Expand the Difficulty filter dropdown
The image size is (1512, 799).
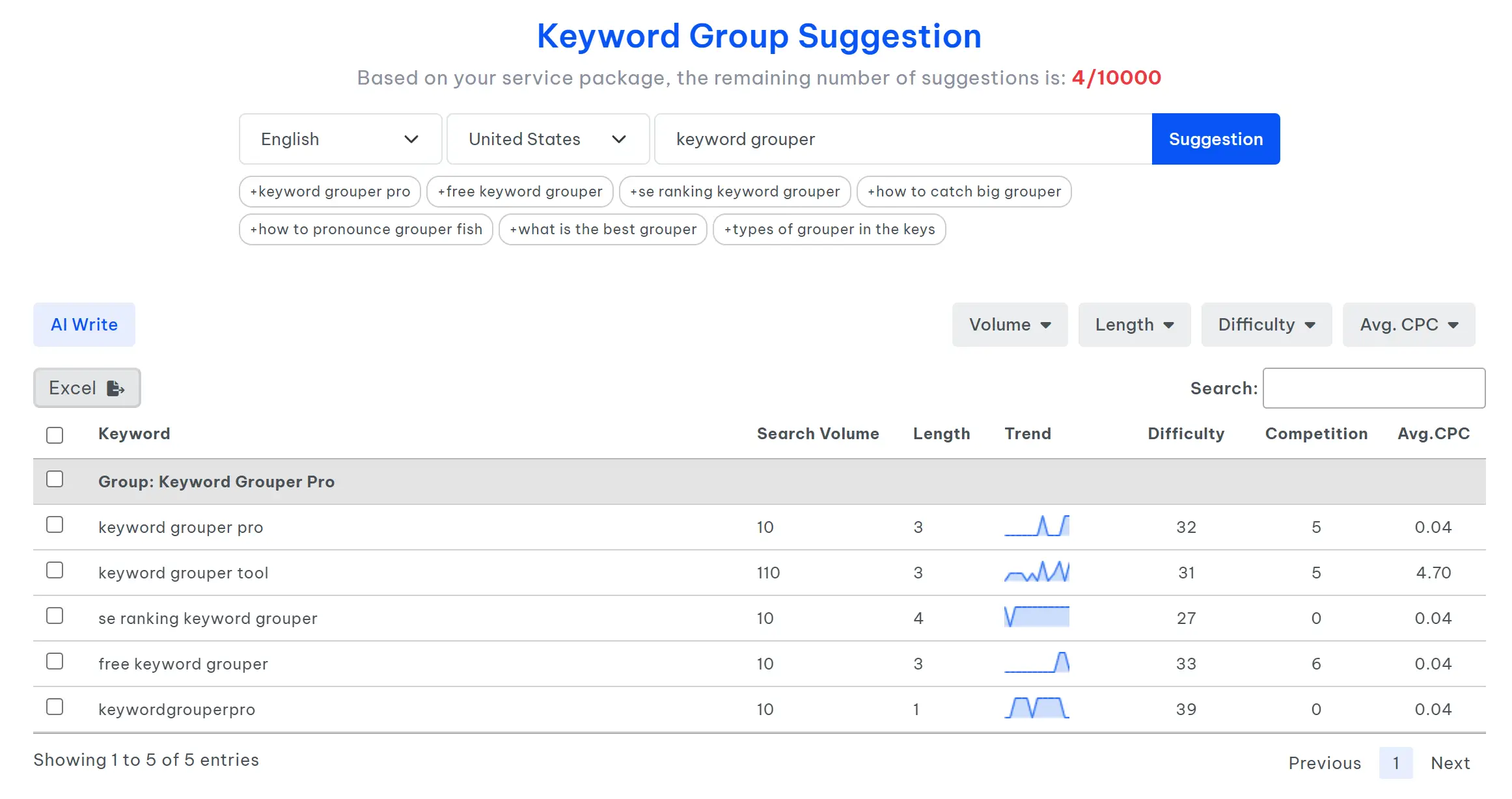coord(1267,325)
